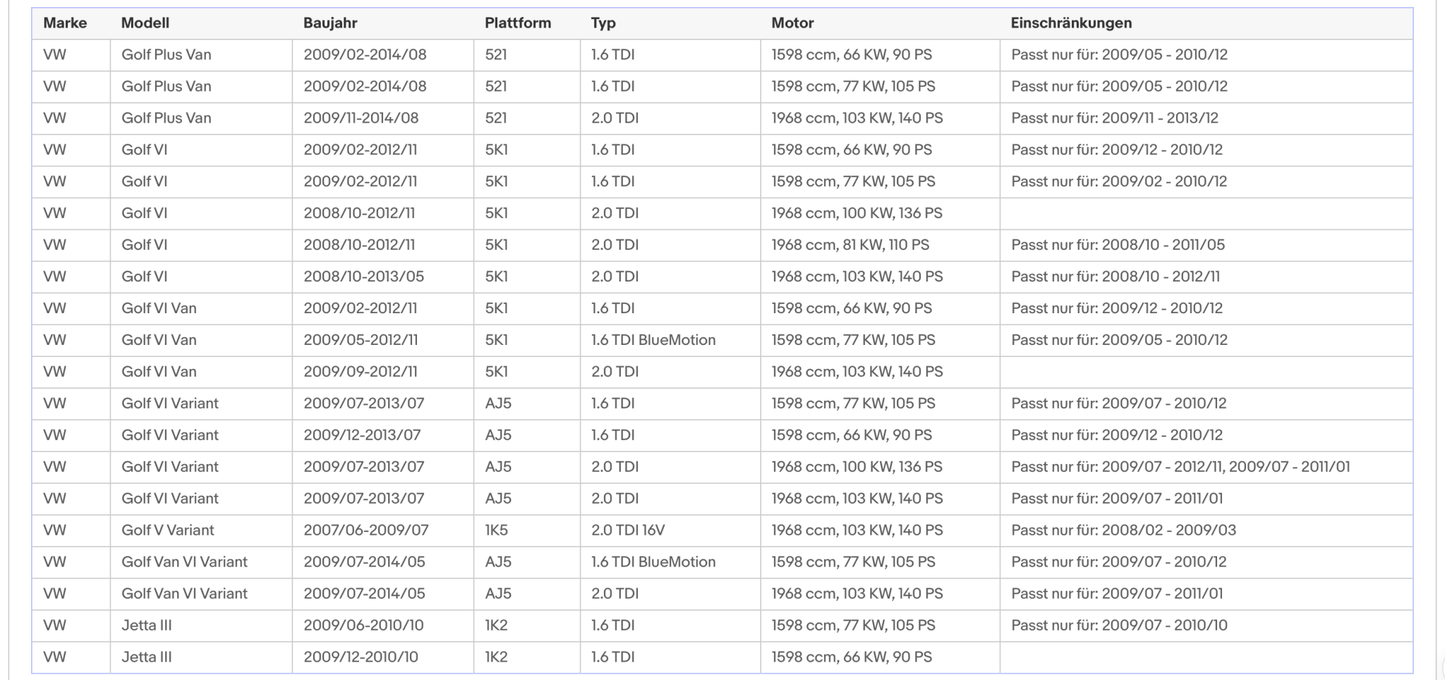Click the Einschränkungen column header
The width and height of the screenshot is (1445, 680).
1071,23
